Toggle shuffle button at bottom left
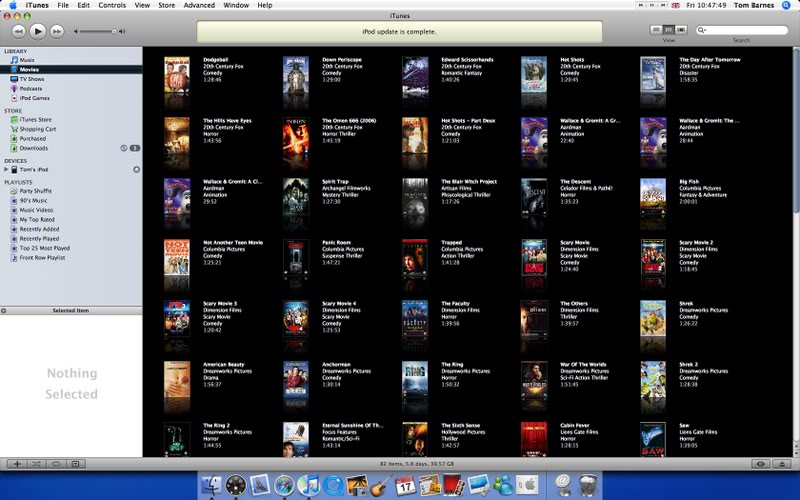 pyautogui.click(x=36, y=464)
